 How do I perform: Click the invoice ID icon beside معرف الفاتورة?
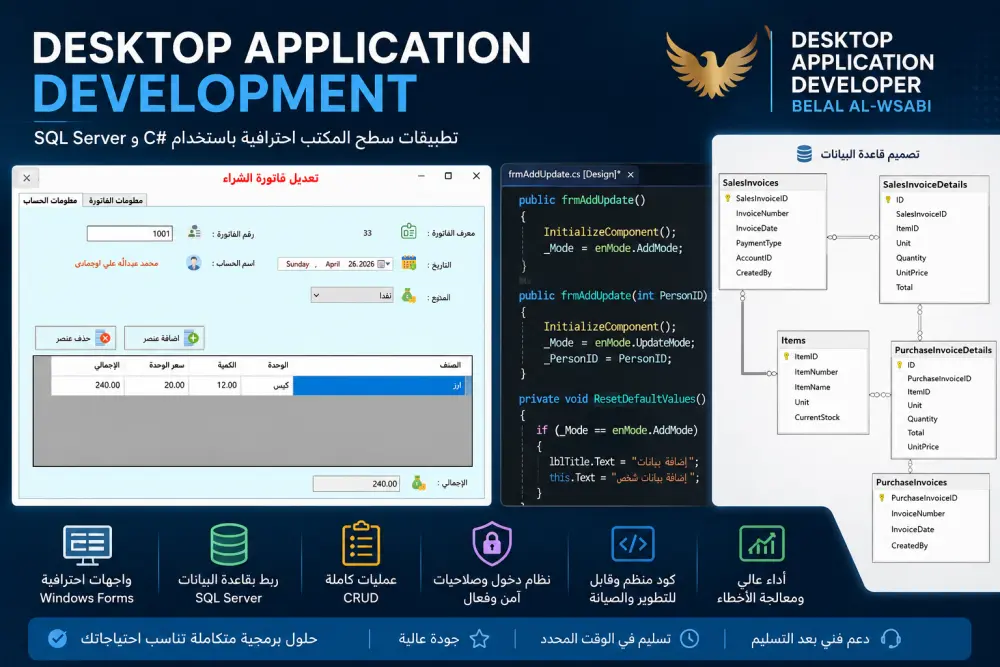point(409,231)
